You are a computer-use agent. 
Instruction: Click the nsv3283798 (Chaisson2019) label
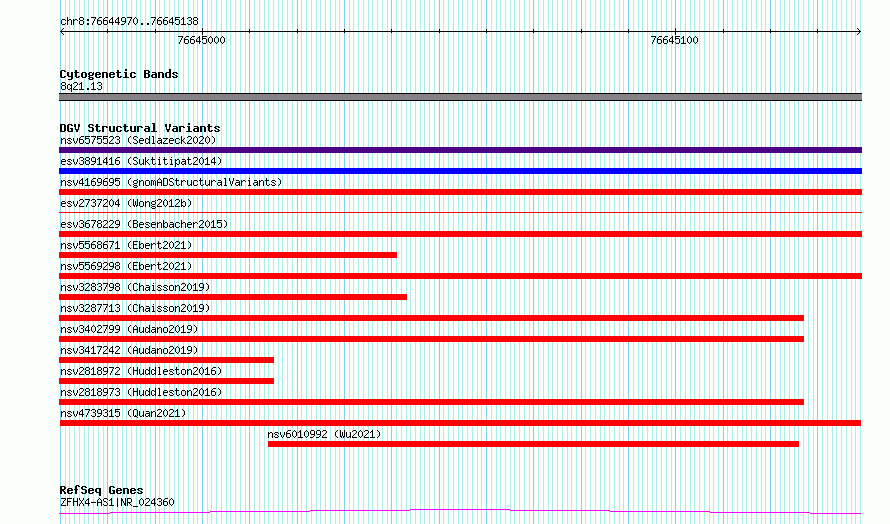[x=135, y=287]
